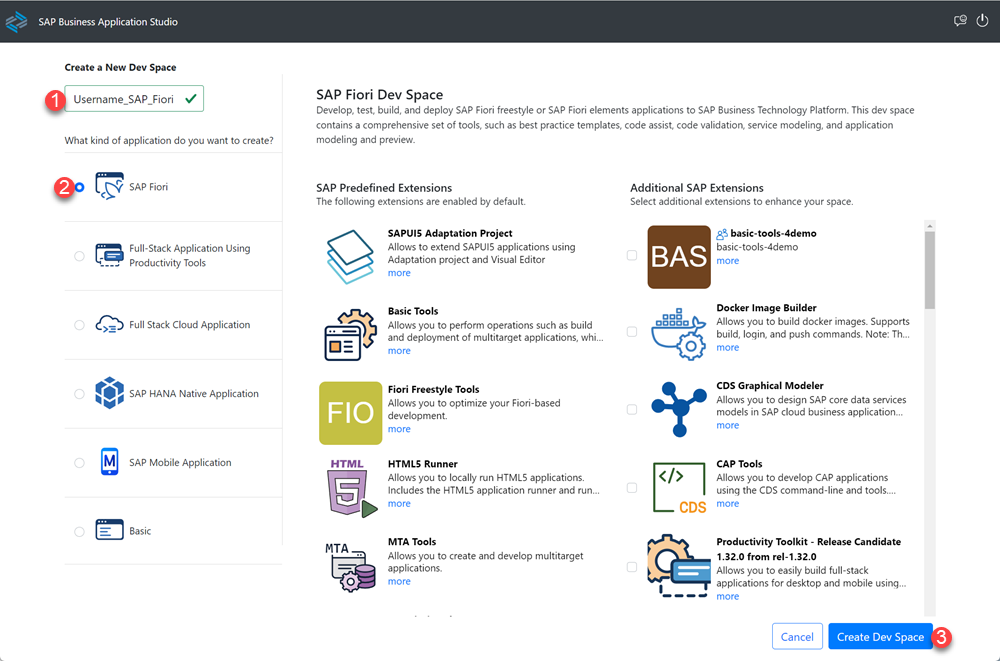Click the MTA Tools icon
This screenshot has height=661, width=1000.
[350, 567]
